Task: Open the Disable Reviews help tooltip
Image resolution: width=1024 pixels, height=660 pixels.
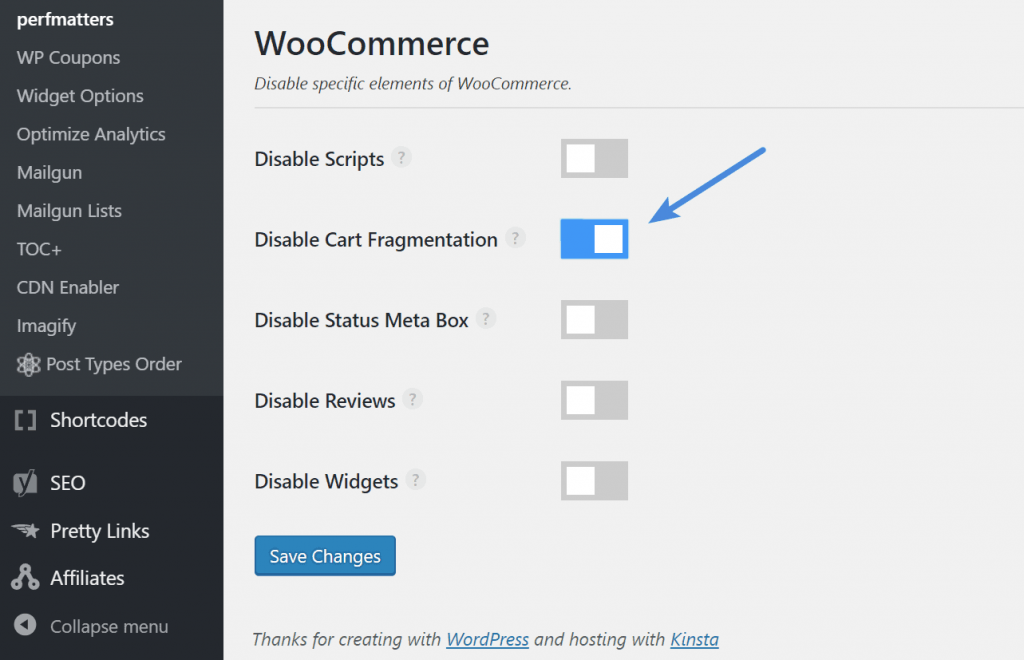Action: pos(413,398)
